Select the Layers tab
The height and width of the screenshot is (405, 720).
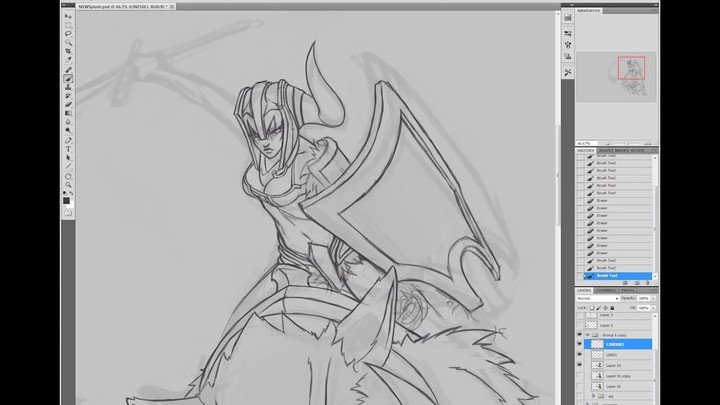[584, 290]
